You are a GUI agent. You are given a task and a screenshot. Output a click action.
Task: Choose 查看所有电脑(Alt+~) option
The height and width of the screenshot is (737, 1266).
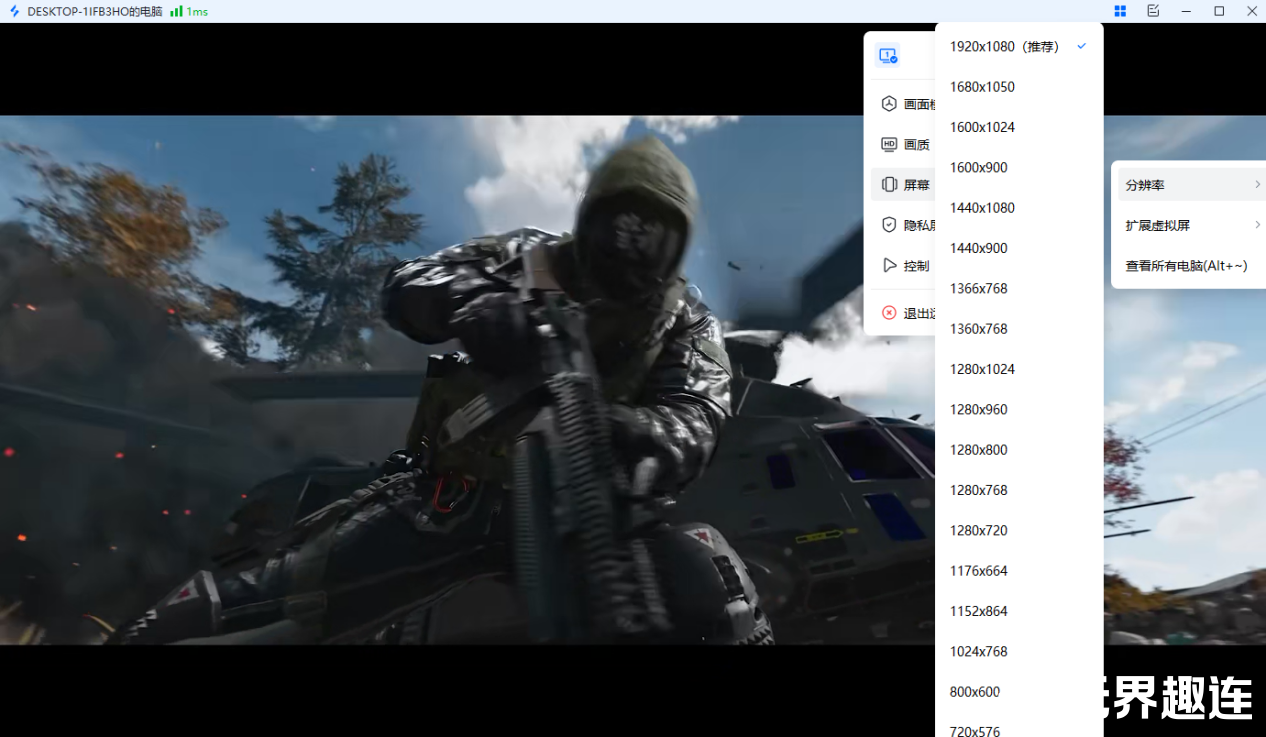point(1189,266)
